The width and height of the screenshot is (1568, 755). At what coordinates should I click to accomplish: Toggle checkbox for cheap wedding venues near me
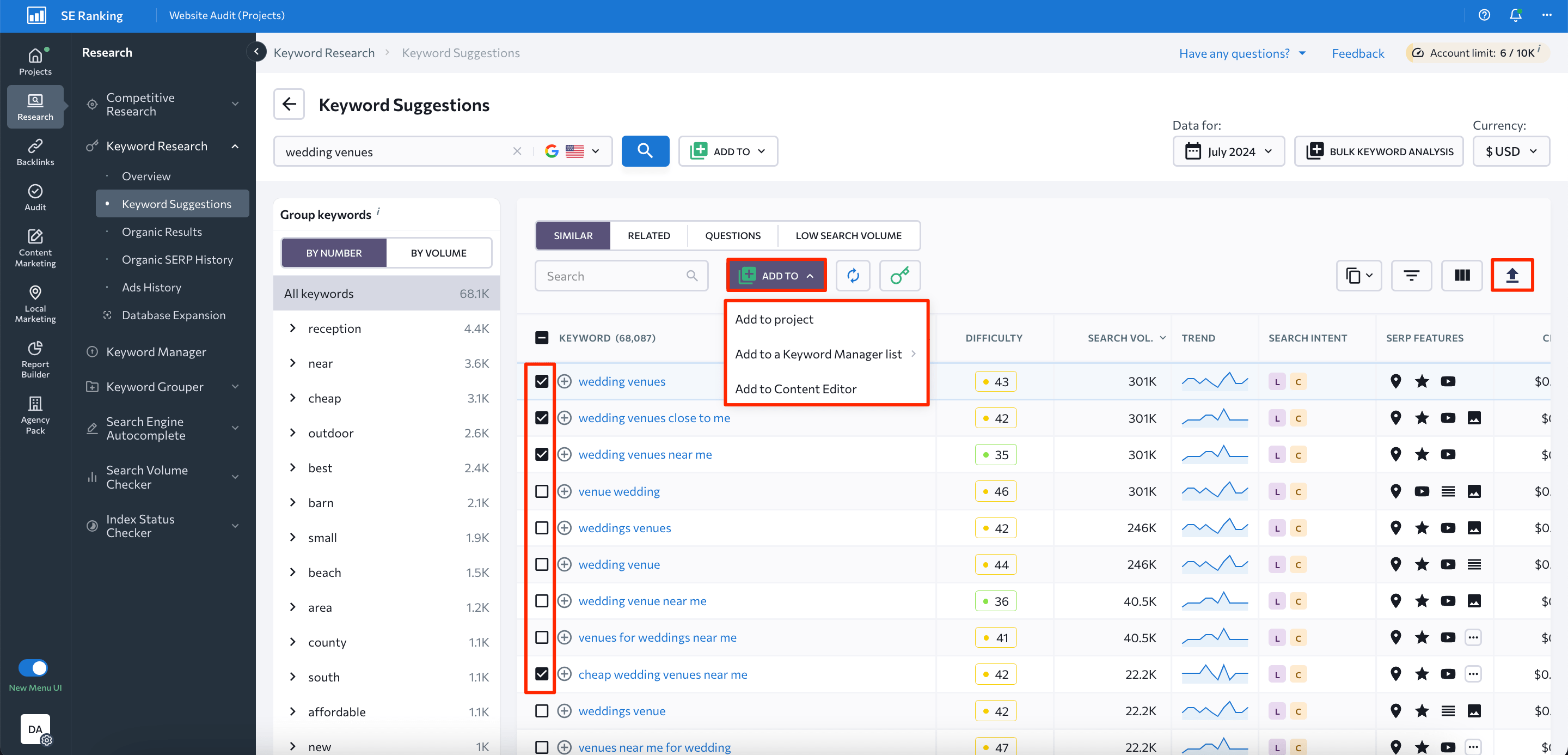coord(540,674)
